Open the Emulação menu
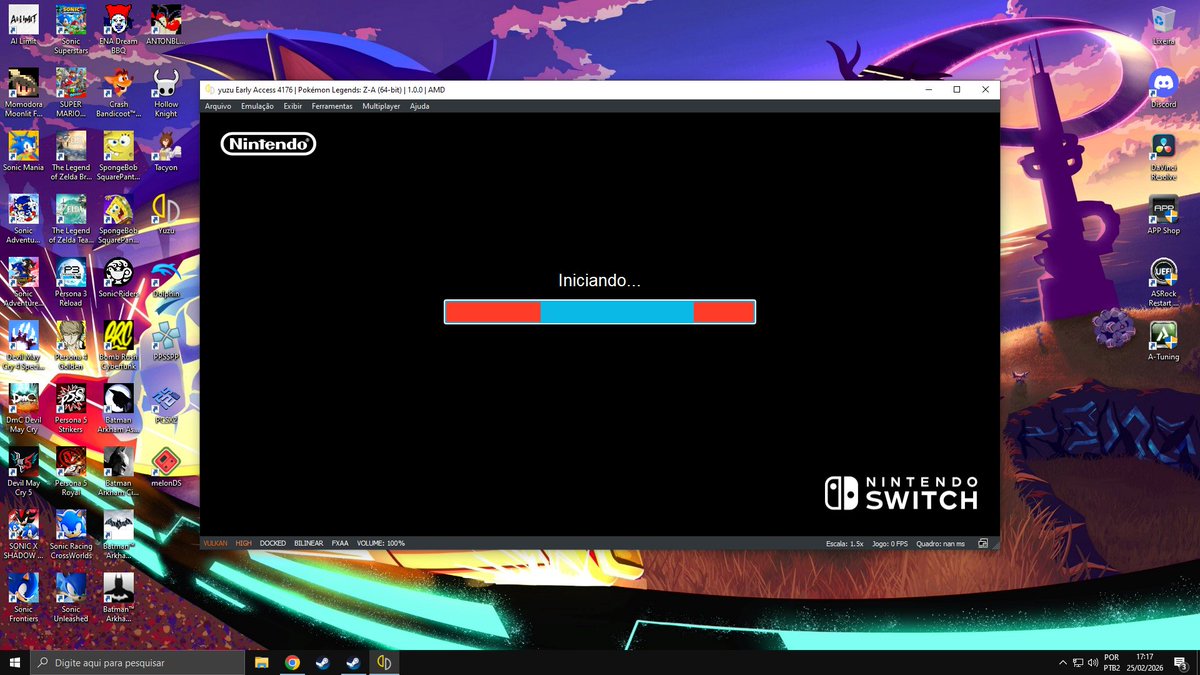Image resolution: width=1200 pixels, height=675 pixels. tap(257, 106)
